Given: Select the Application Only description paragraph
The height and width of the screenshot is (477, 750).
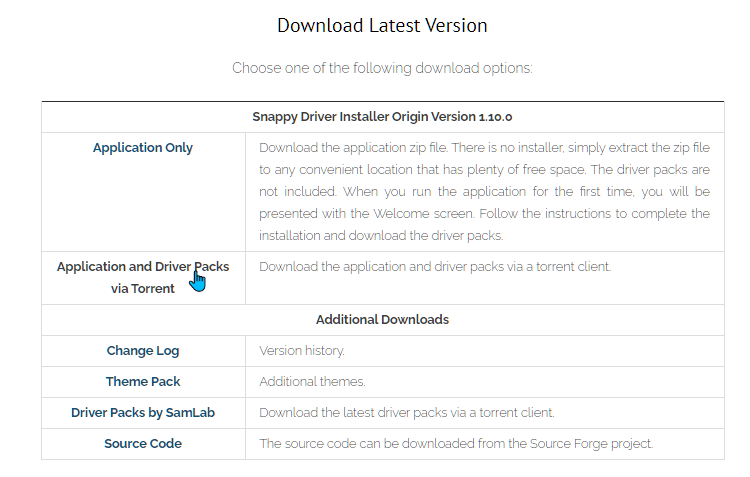Looking at the screenshot, I should (x=485, y=191).
